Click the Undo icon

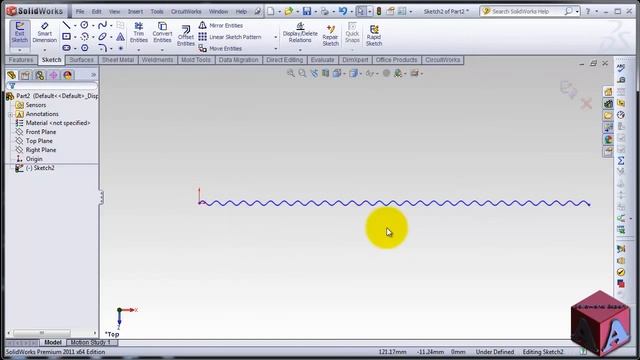(x=343, y=11)
